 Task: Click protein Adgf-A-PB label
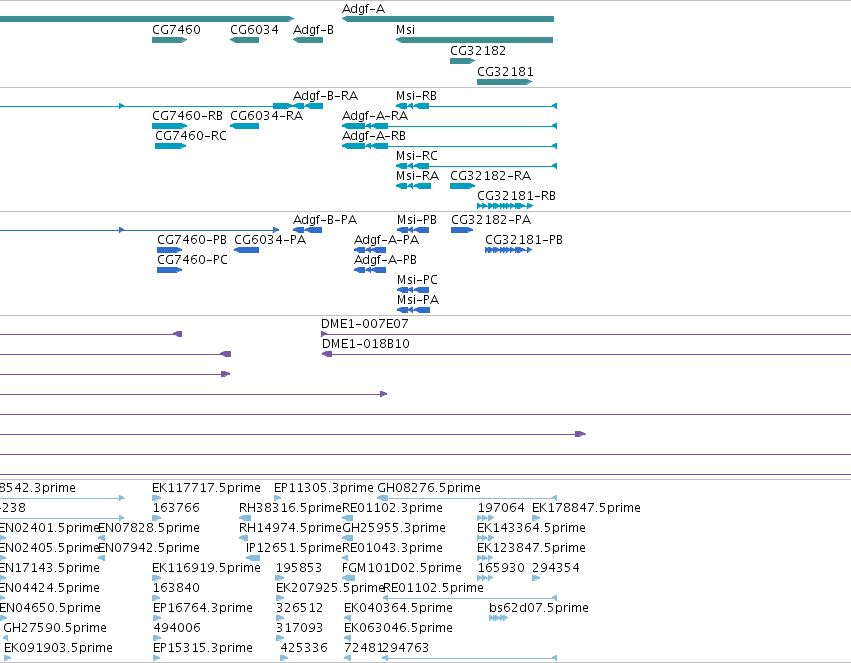(385, 260)
